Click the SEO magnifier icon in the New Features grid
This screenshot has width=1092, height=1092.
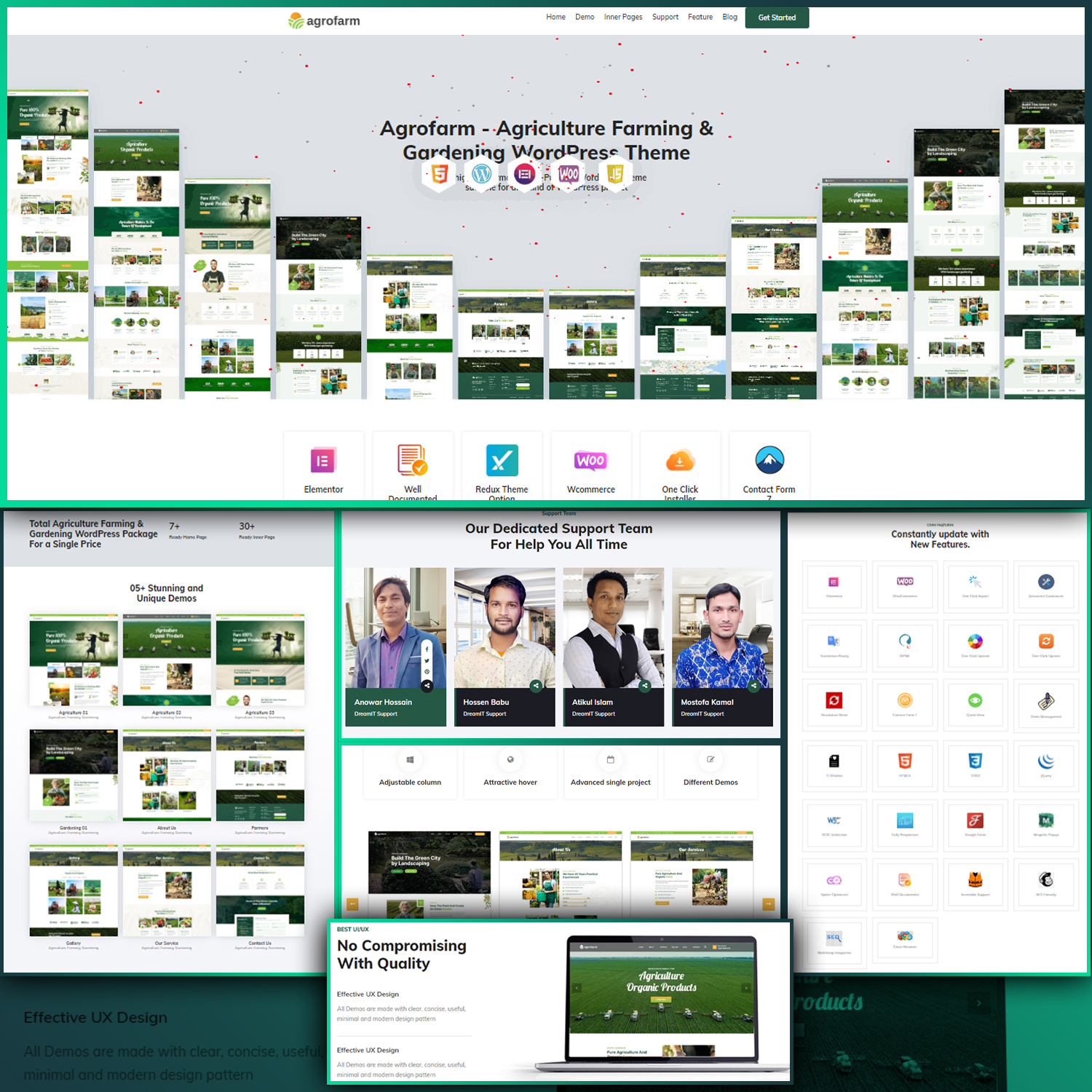[x=834, y=937]
